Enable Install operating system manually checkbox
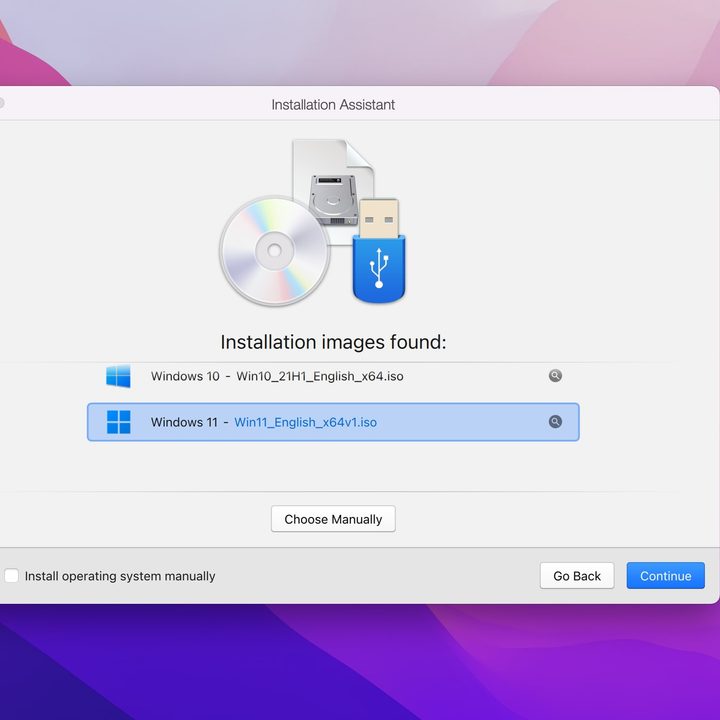Screen dimensions: 720x720 click(x=11, y=575)
